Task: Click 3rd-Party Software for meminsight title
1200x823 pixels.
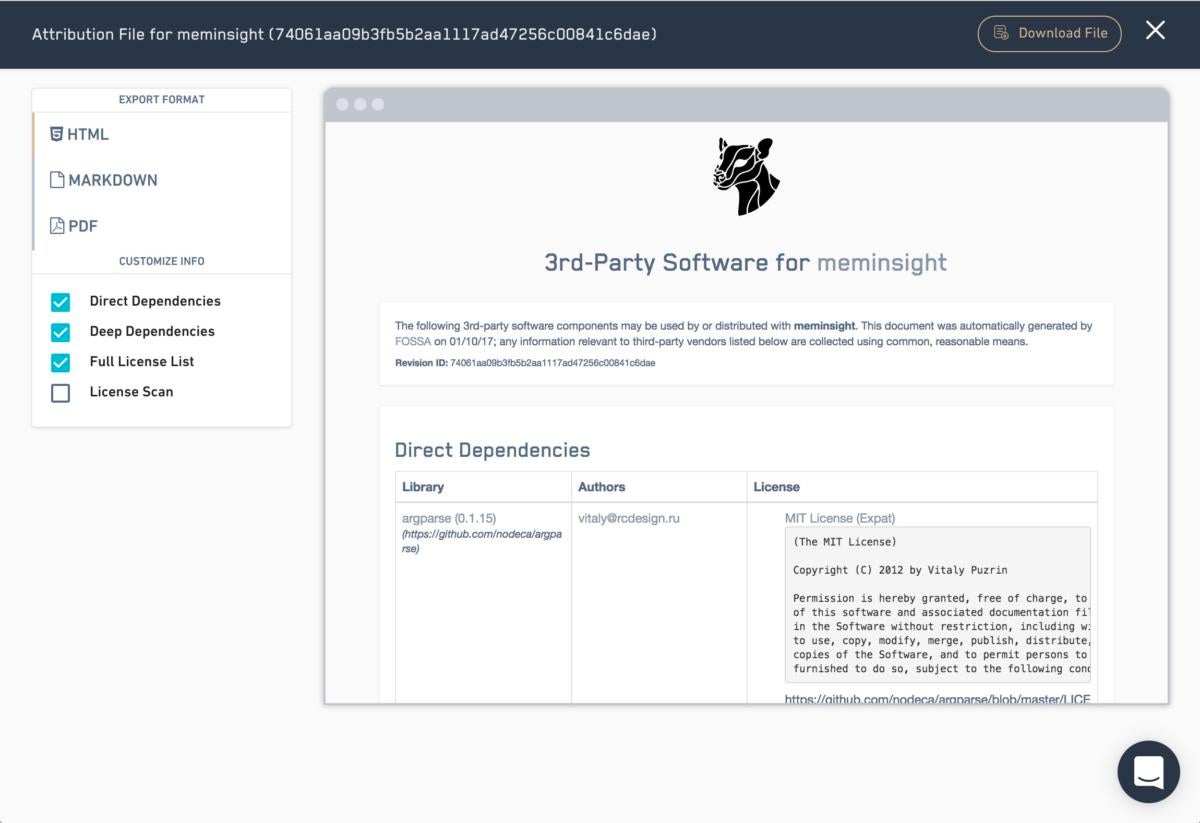Action: coord(746,263)
